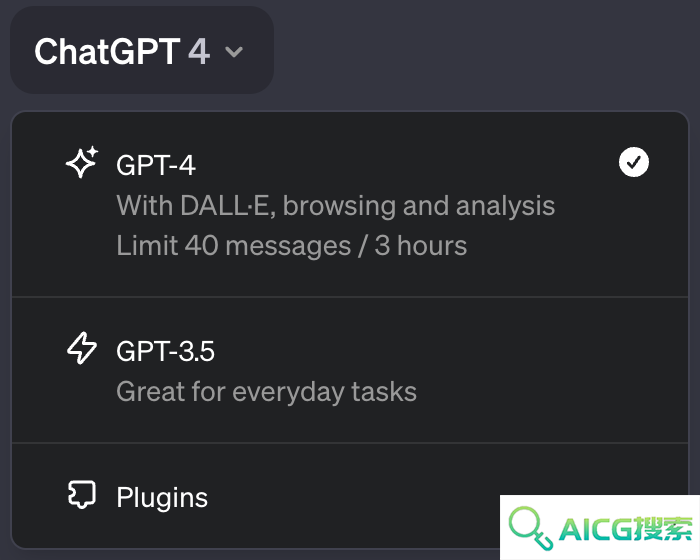Click 'Great for everyday tasks' description
The image size is (700, 560).
[x=267, y=392]
